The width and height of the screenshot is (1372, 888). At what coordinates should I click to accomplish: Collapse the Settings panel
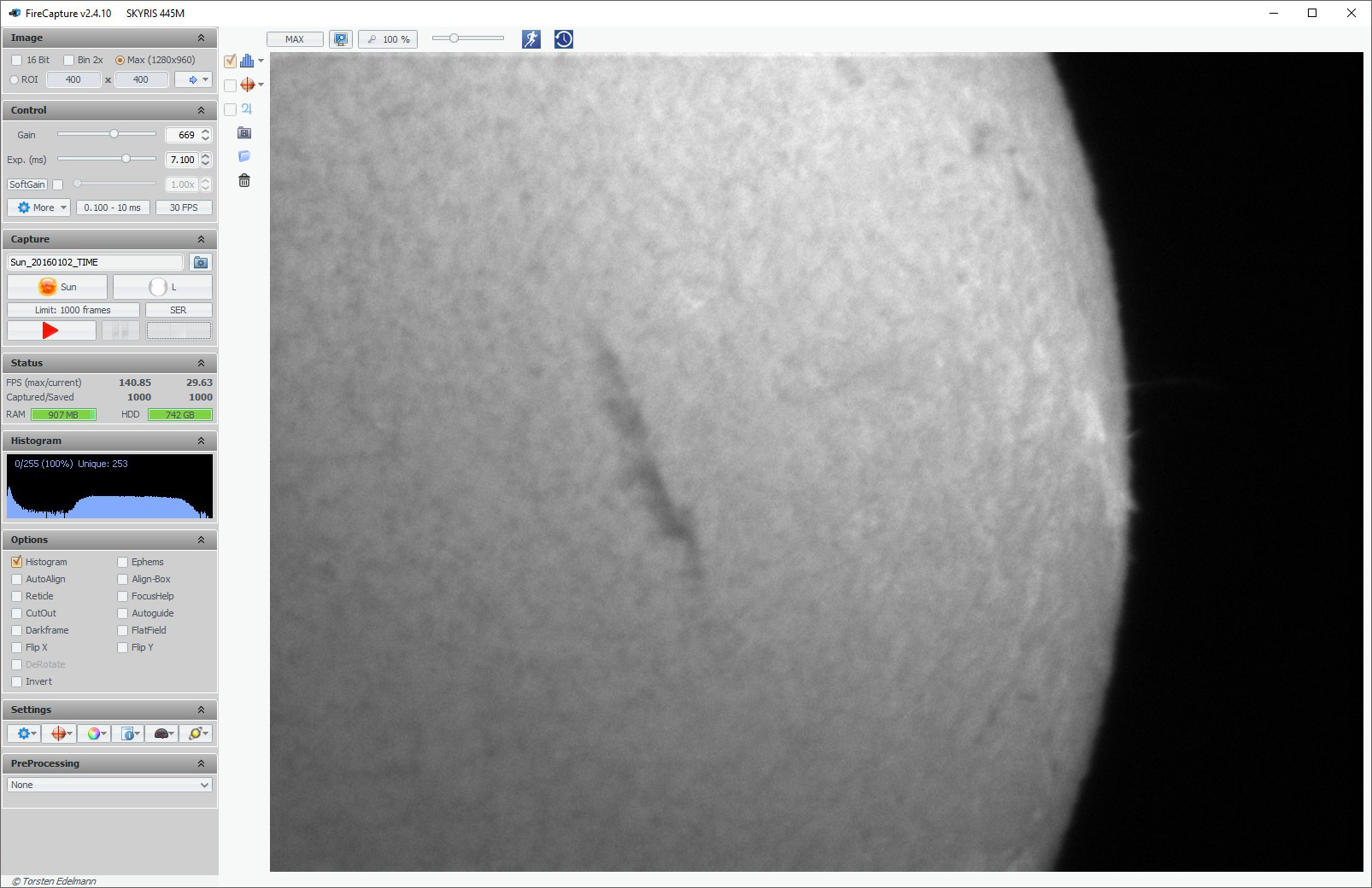[x=202, y=710]
